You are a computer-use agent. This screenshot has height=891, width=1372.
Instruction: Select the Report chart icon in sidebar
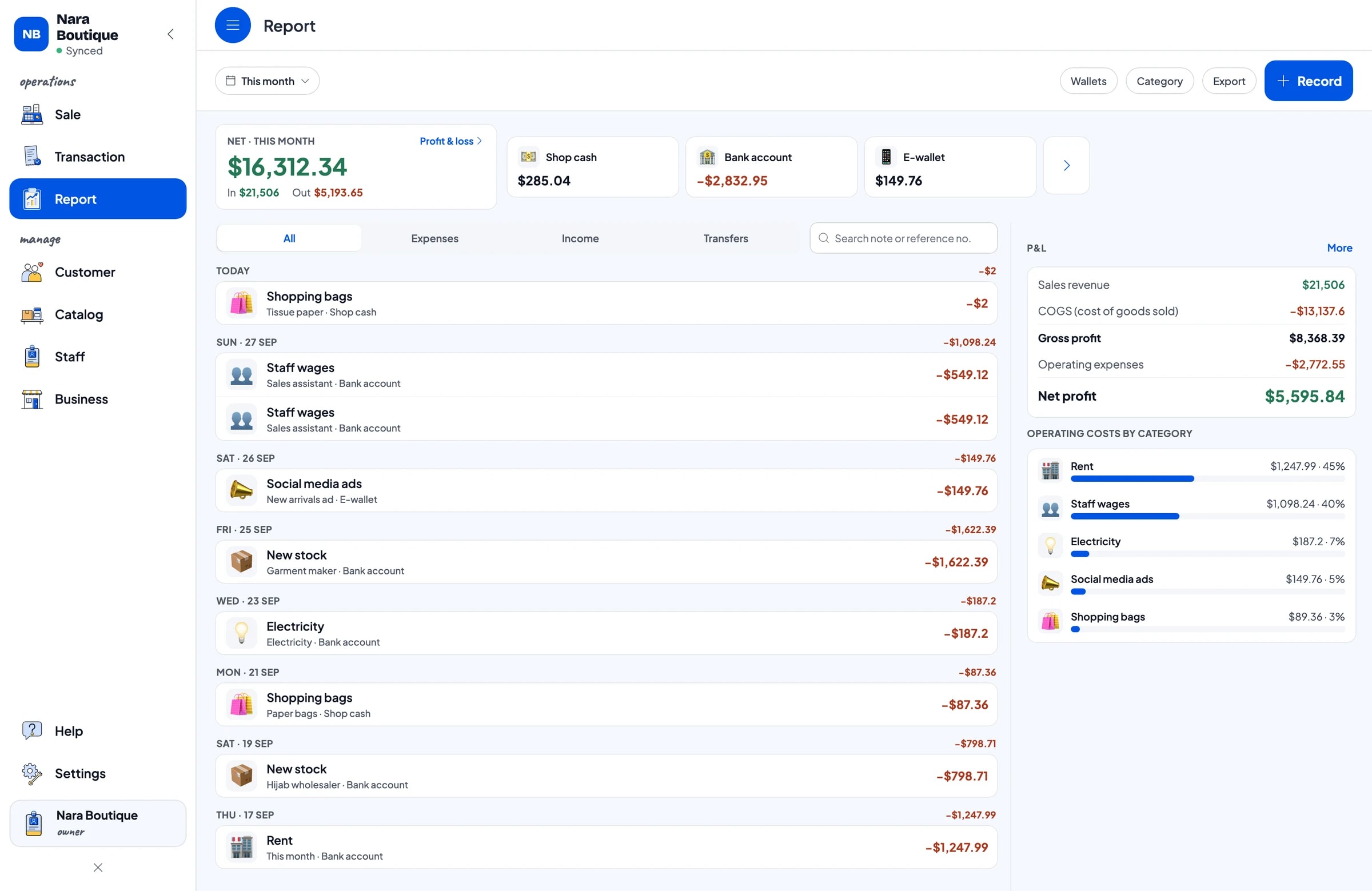click(x=31, y=199)
